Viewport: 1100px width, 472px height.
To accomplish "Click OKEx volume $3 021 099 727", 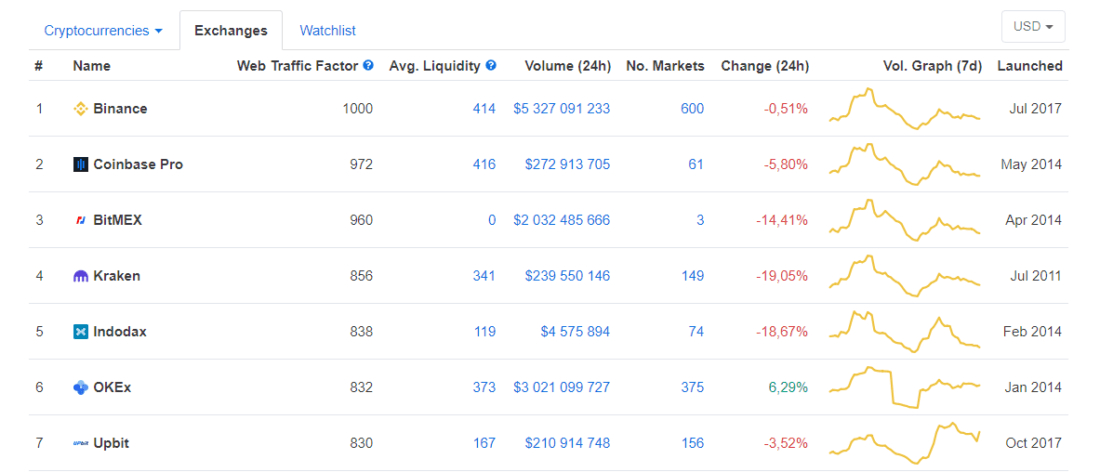I will [561, 387].
